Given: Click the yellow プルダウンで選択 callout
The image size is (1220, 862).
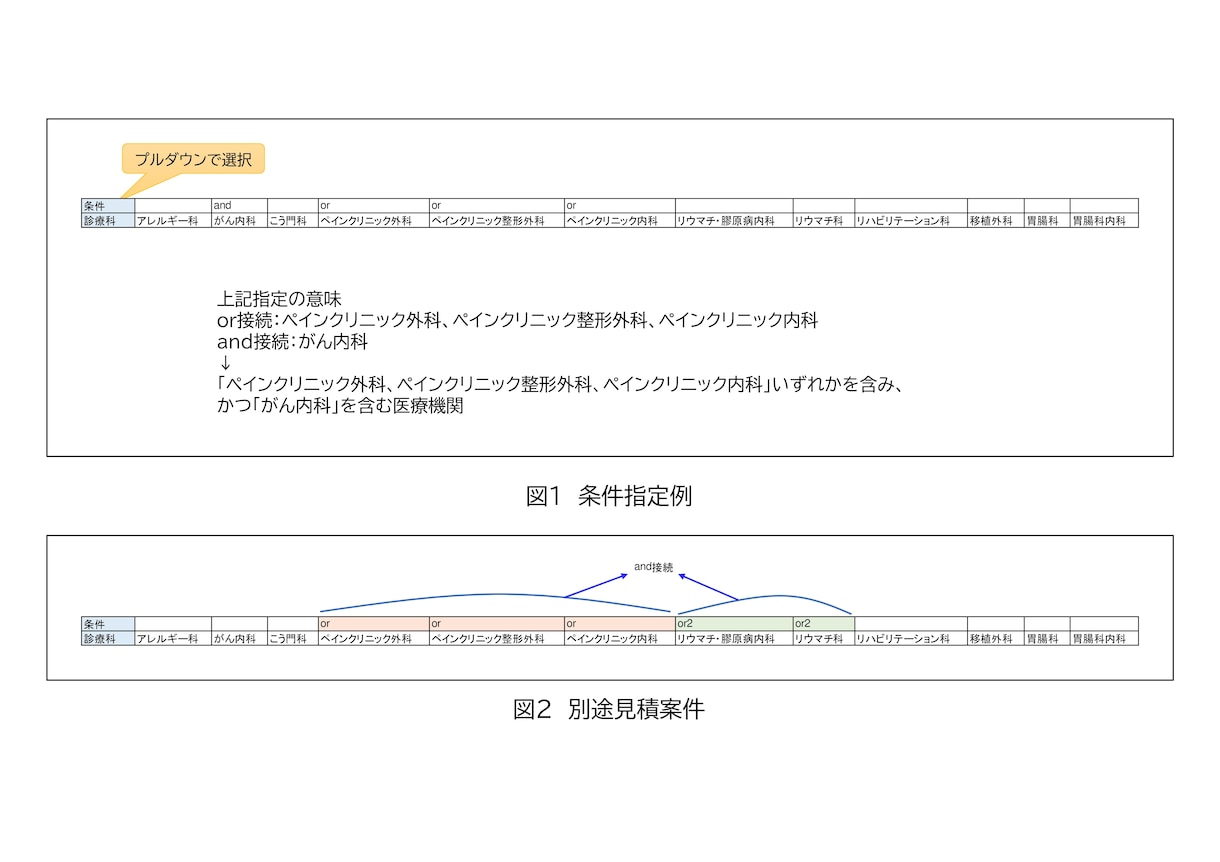Looking at the screenshot, I should (x=193, y=159).
